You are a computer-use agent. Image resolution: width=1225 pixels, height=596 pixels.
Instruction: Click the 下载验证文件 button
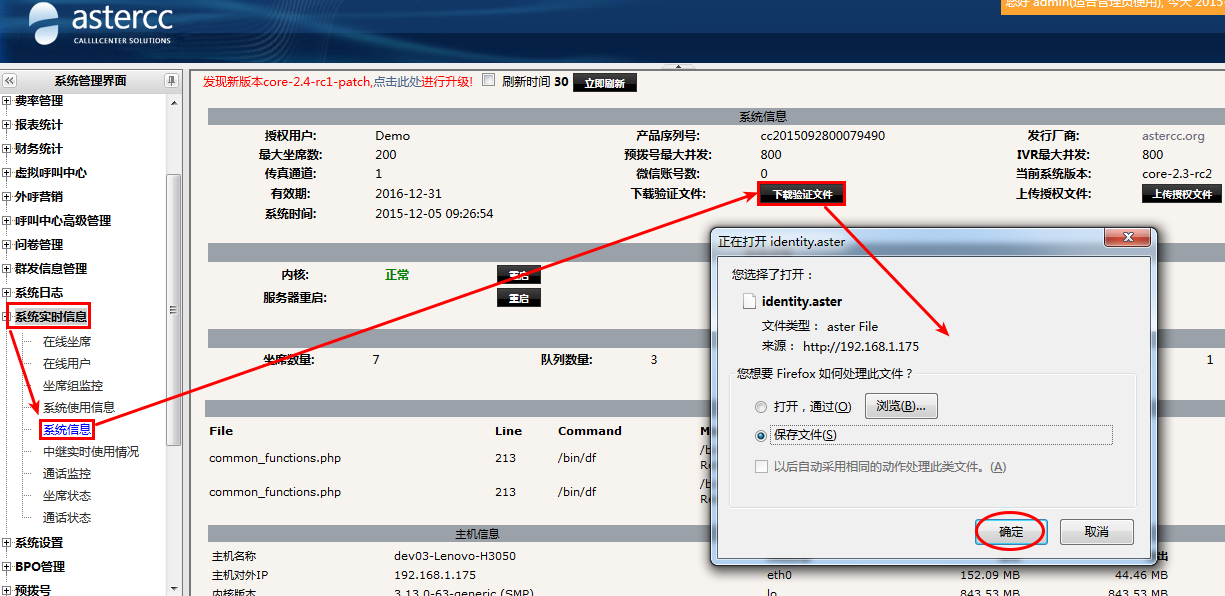(x=802, y=194)
